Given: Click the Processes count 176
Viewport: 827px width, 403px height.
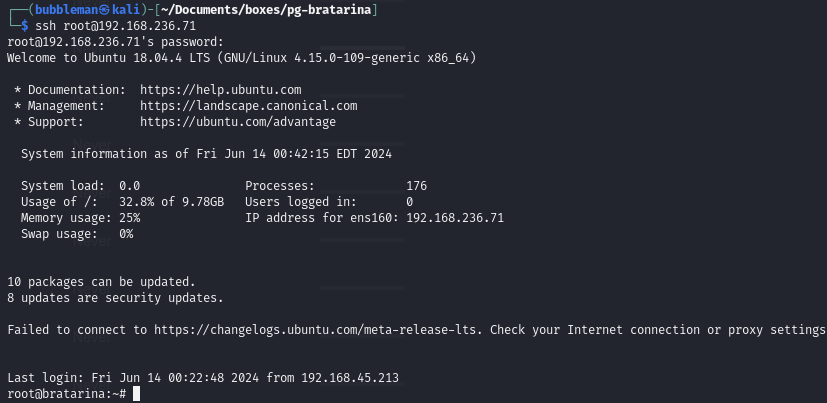Looking at the screenshot, I should [x=417, y=186].
